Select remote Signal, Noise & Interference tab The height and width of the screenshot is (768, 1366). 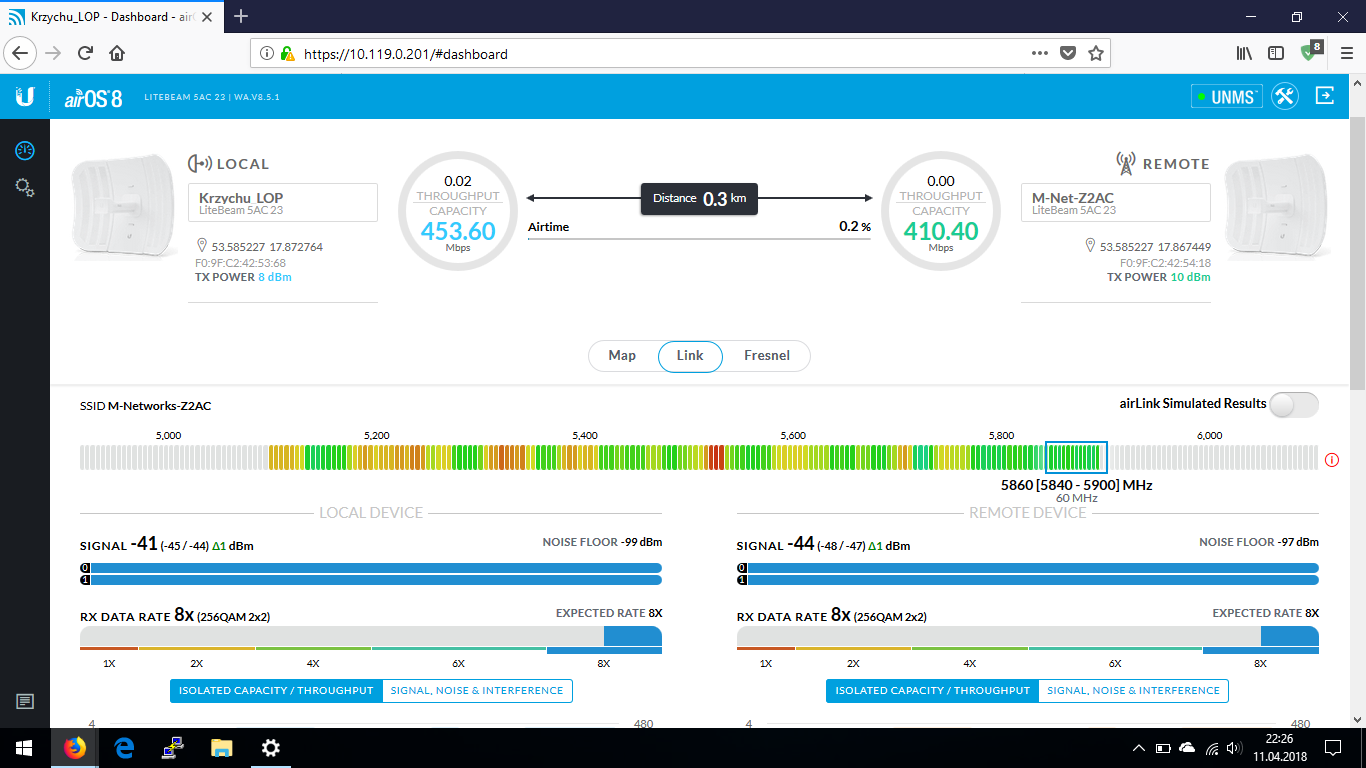[1133, 691]
